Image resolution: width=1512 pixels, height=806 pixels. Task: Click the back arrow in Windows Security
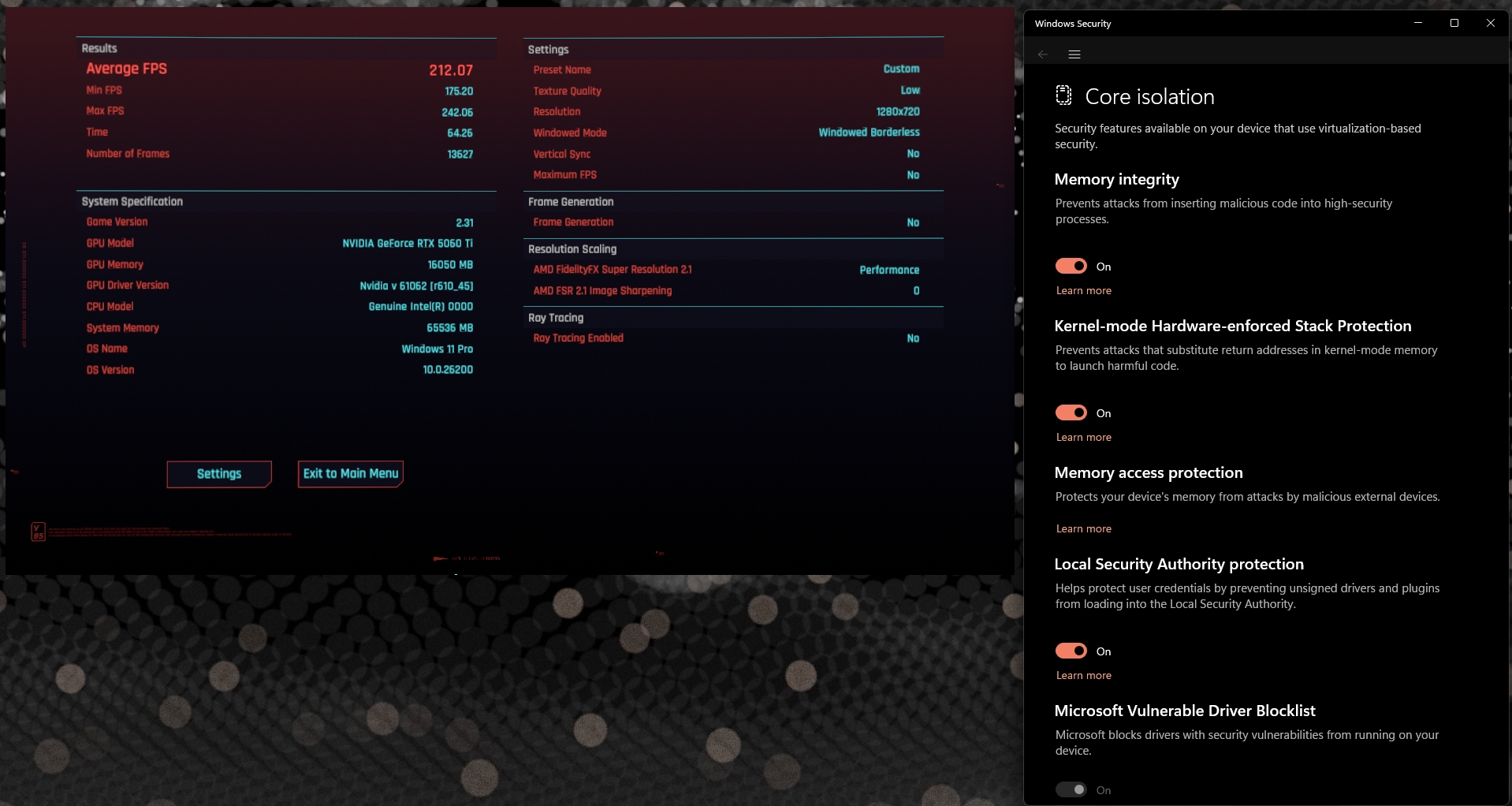[x=1043, y=54]
